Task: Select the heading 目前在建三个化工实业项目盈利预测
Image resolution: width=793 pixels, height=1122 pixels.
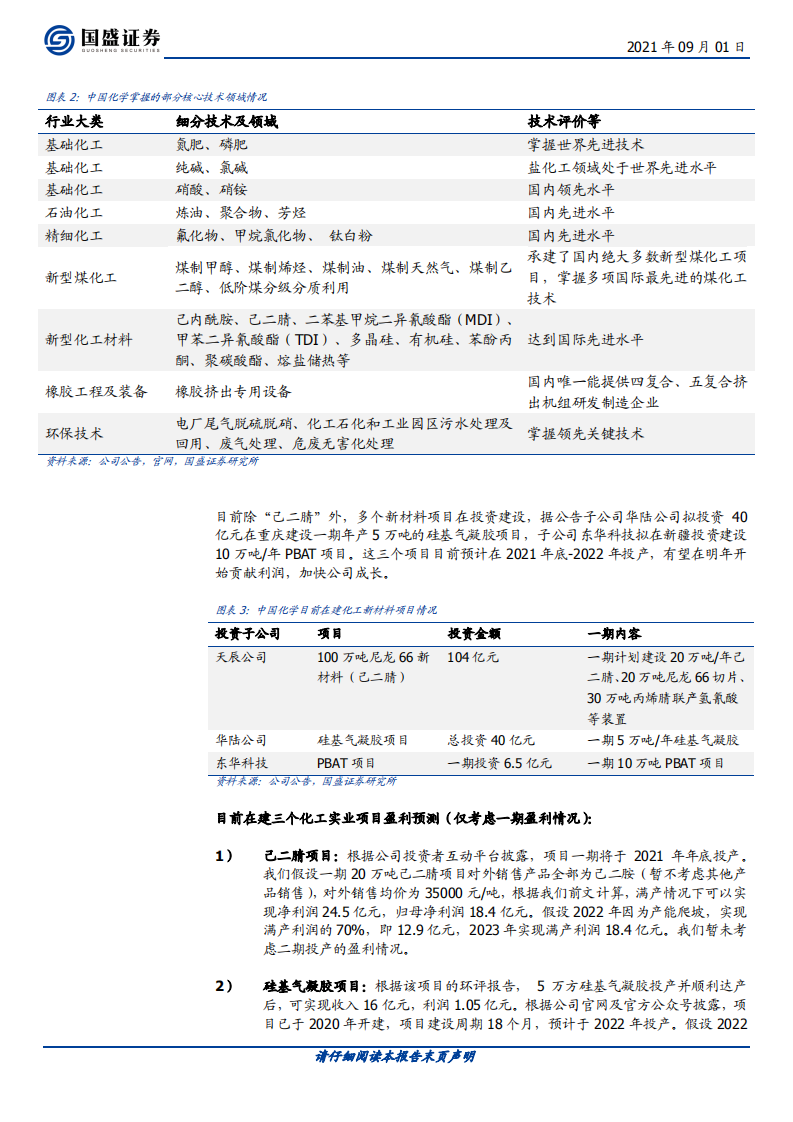Action: click(x=404, y=818)
